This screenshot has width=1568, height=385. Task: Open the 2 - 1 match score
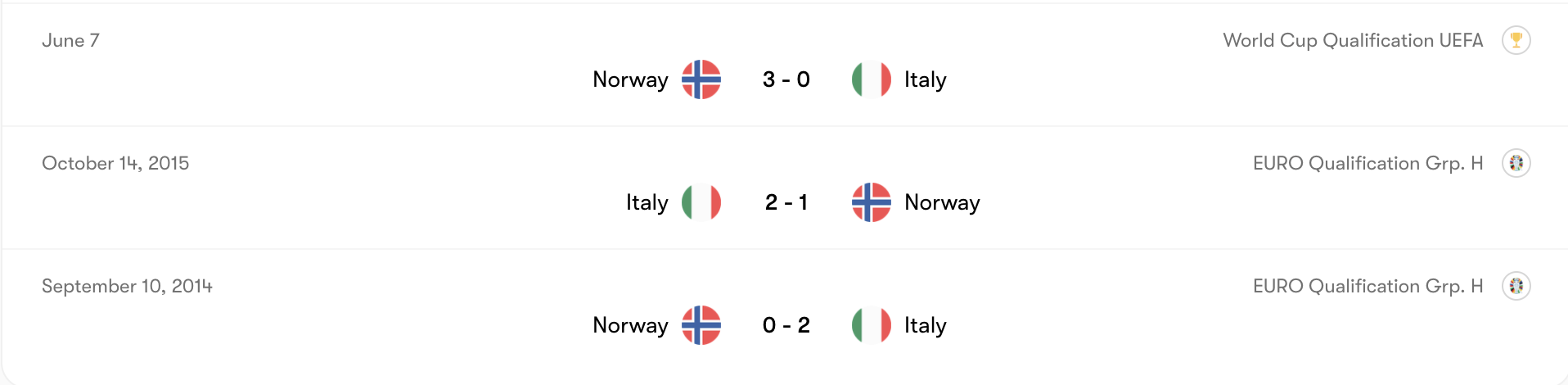coord(786,202)
